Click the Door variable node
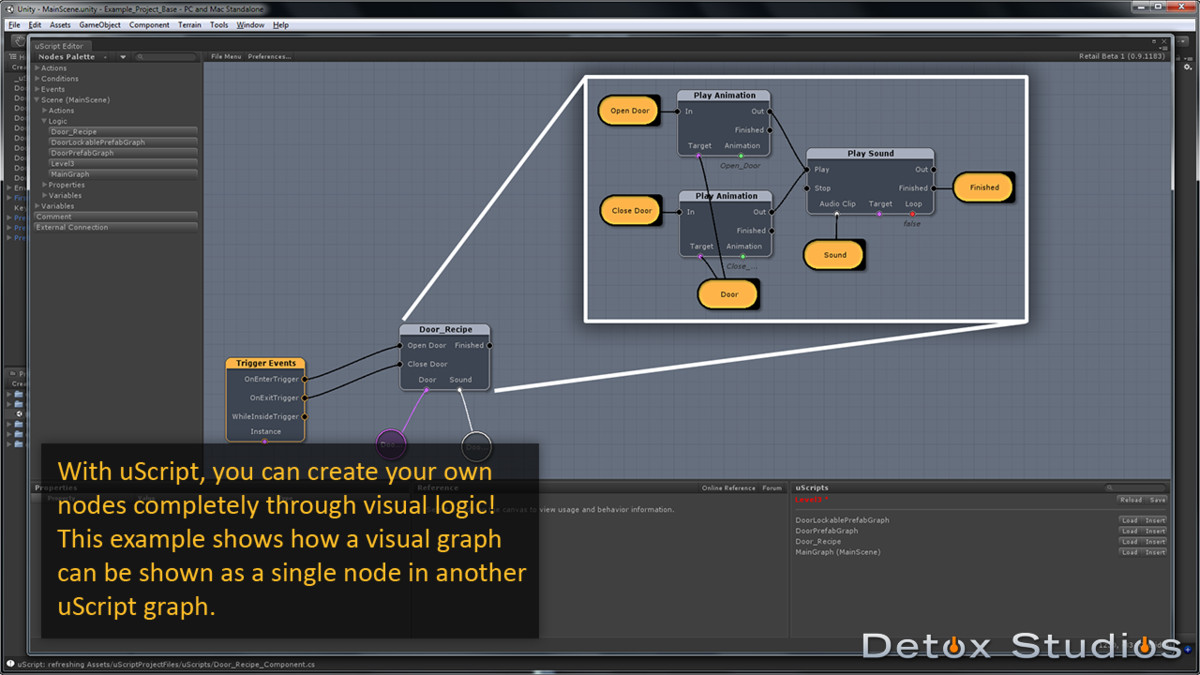The height and width of the screenshot is (675, 1200). tap(728, 293)
